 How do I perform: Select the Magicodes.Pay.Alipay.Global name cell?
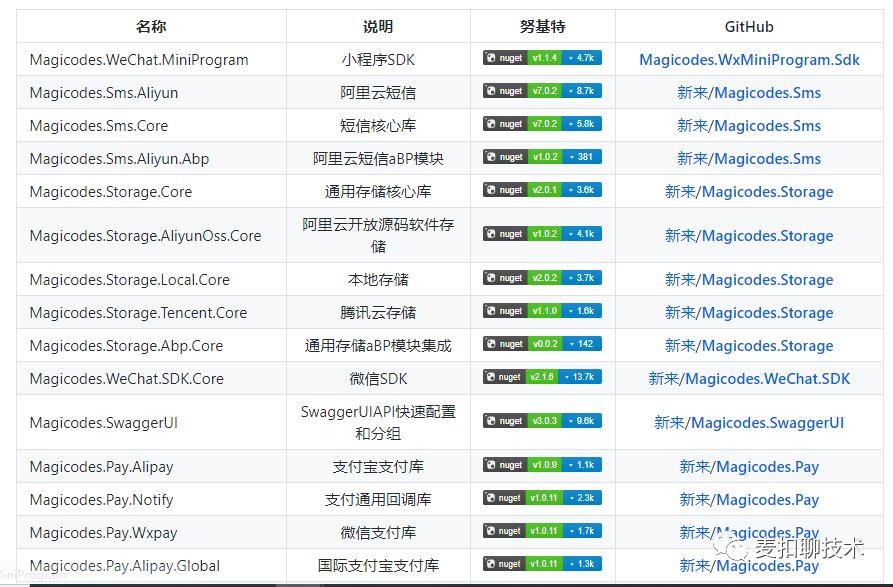151,565
